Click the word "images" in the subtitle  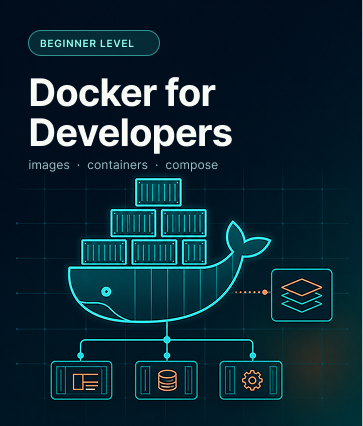(49, 165)
